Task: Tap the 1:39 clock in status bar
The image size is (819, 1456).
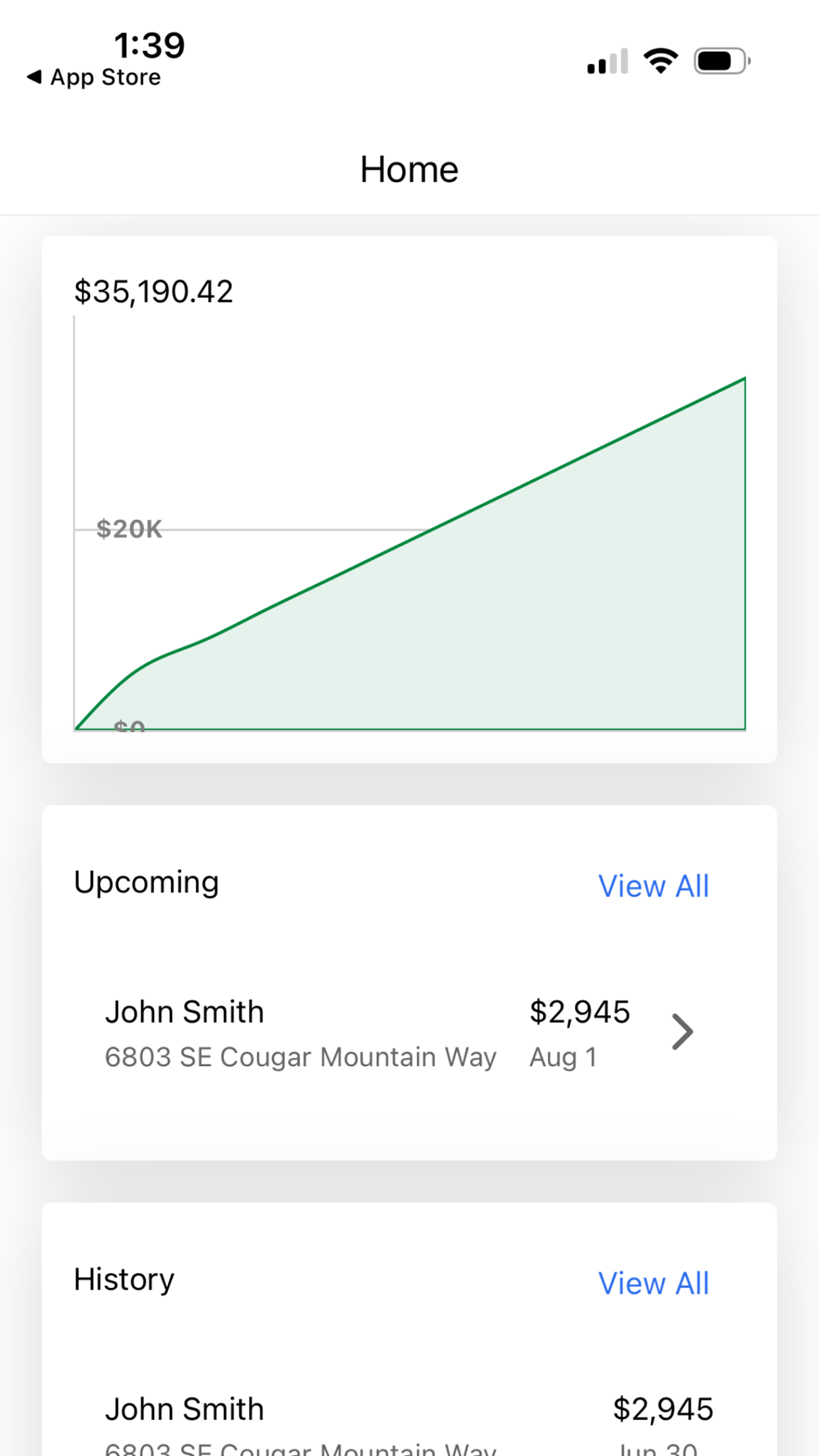Action: [x=149, y=45]
